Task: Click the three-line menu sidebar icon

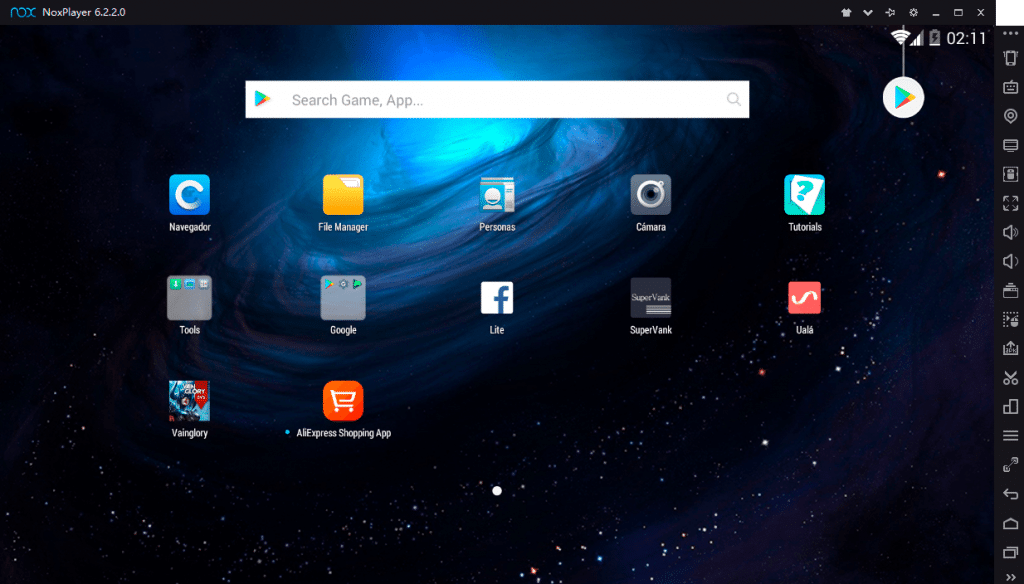Action: [1010, 436]
